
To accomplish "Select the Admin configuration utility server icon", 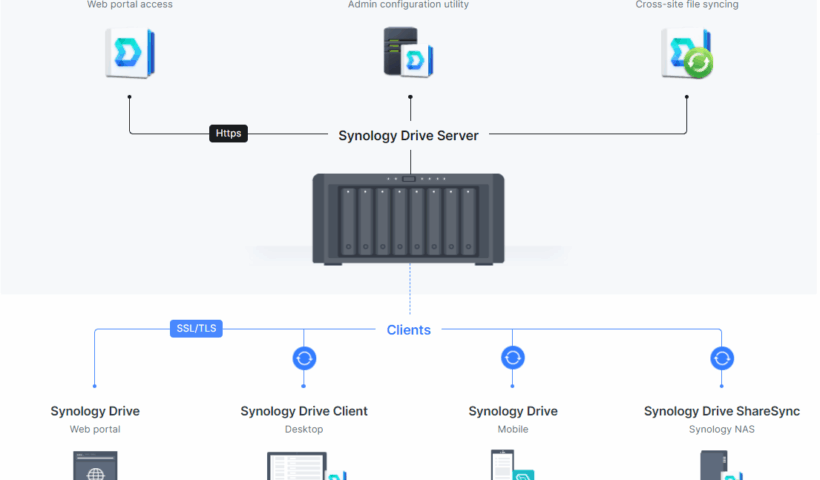I will [408, 52].
